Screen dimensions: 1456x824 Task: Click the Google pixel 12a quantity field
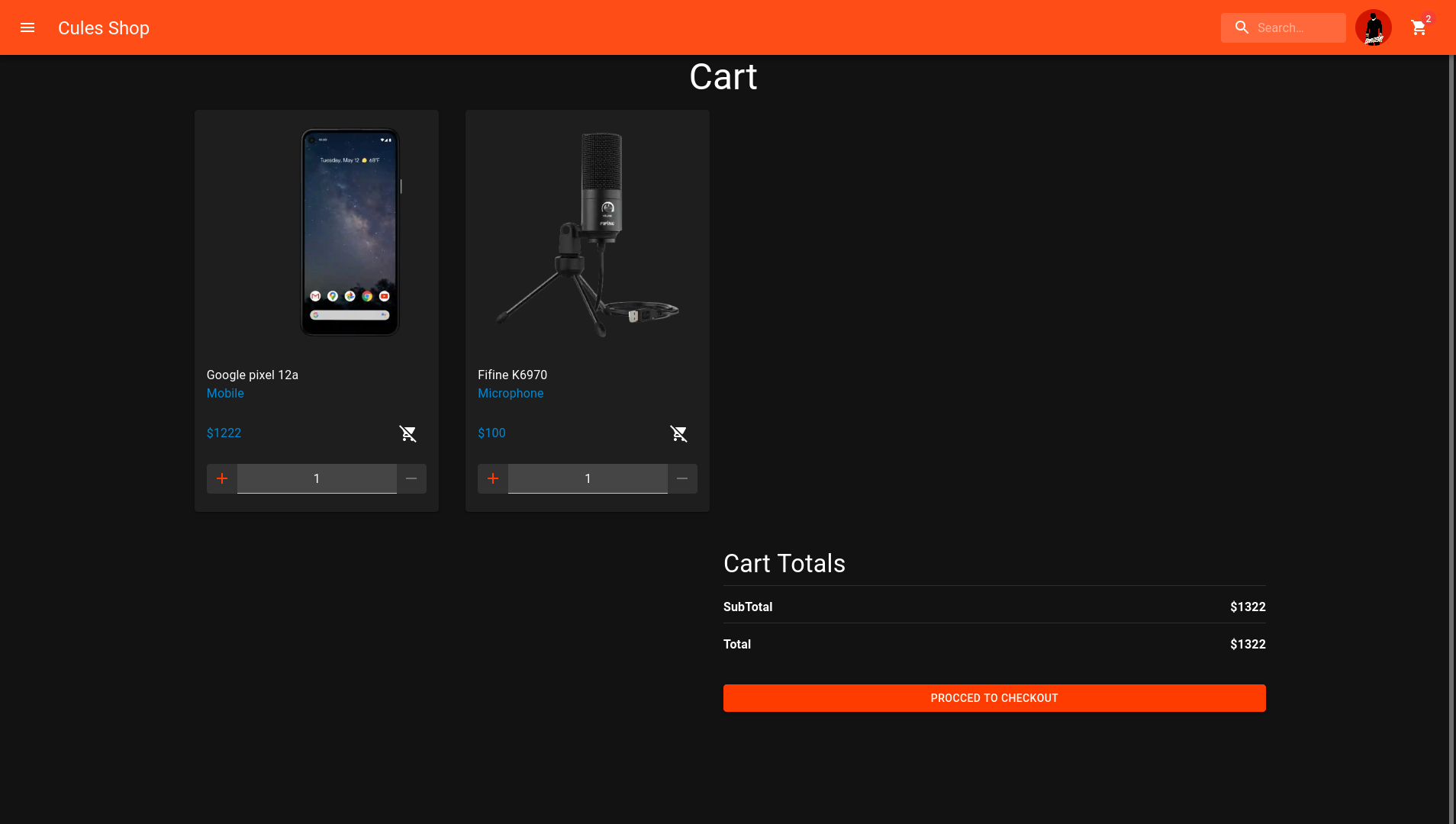pyautogui.click(x=317, y=478)
